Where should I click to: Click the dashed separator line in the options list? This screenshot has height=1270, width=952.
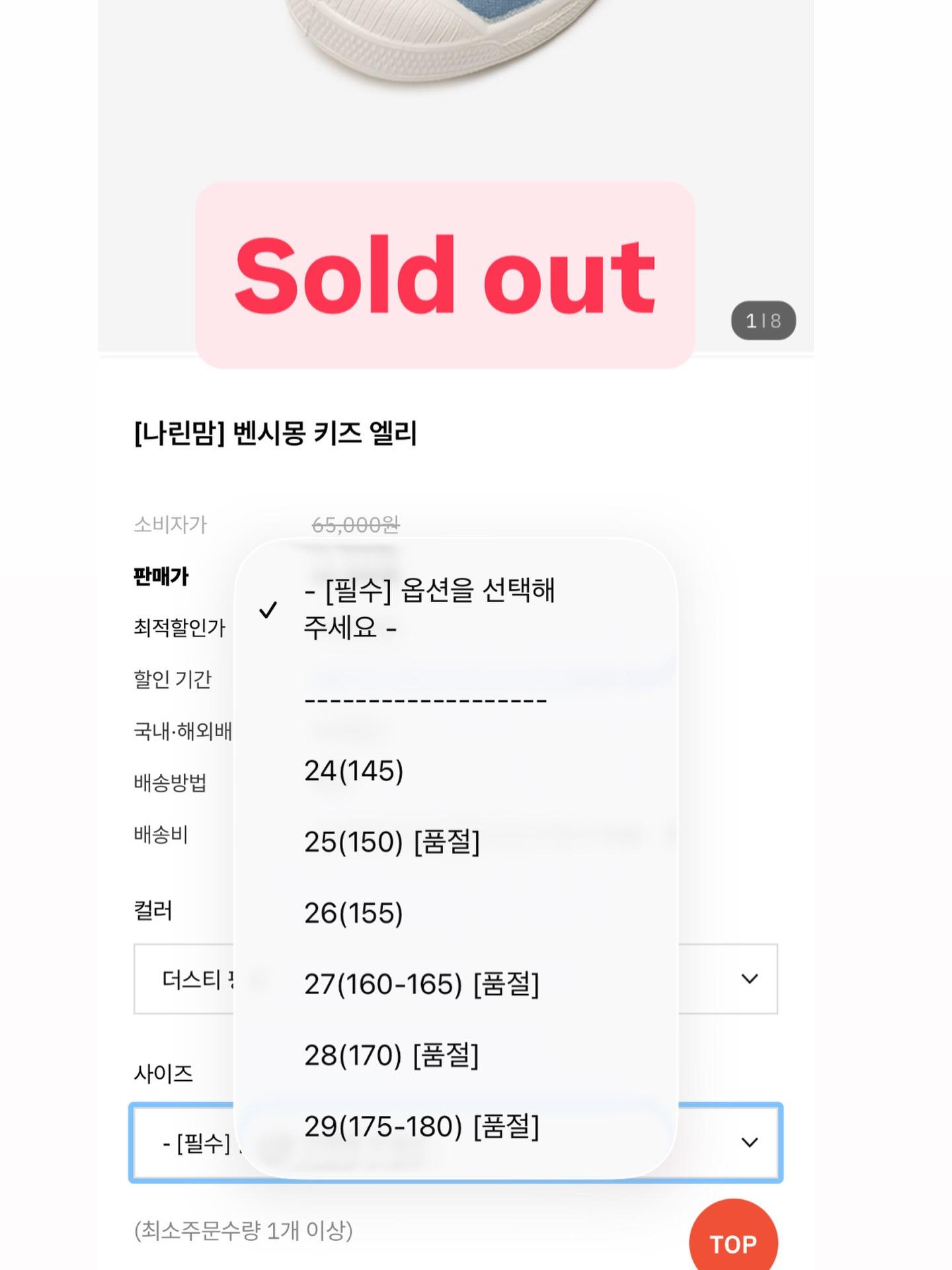point(426,700)
